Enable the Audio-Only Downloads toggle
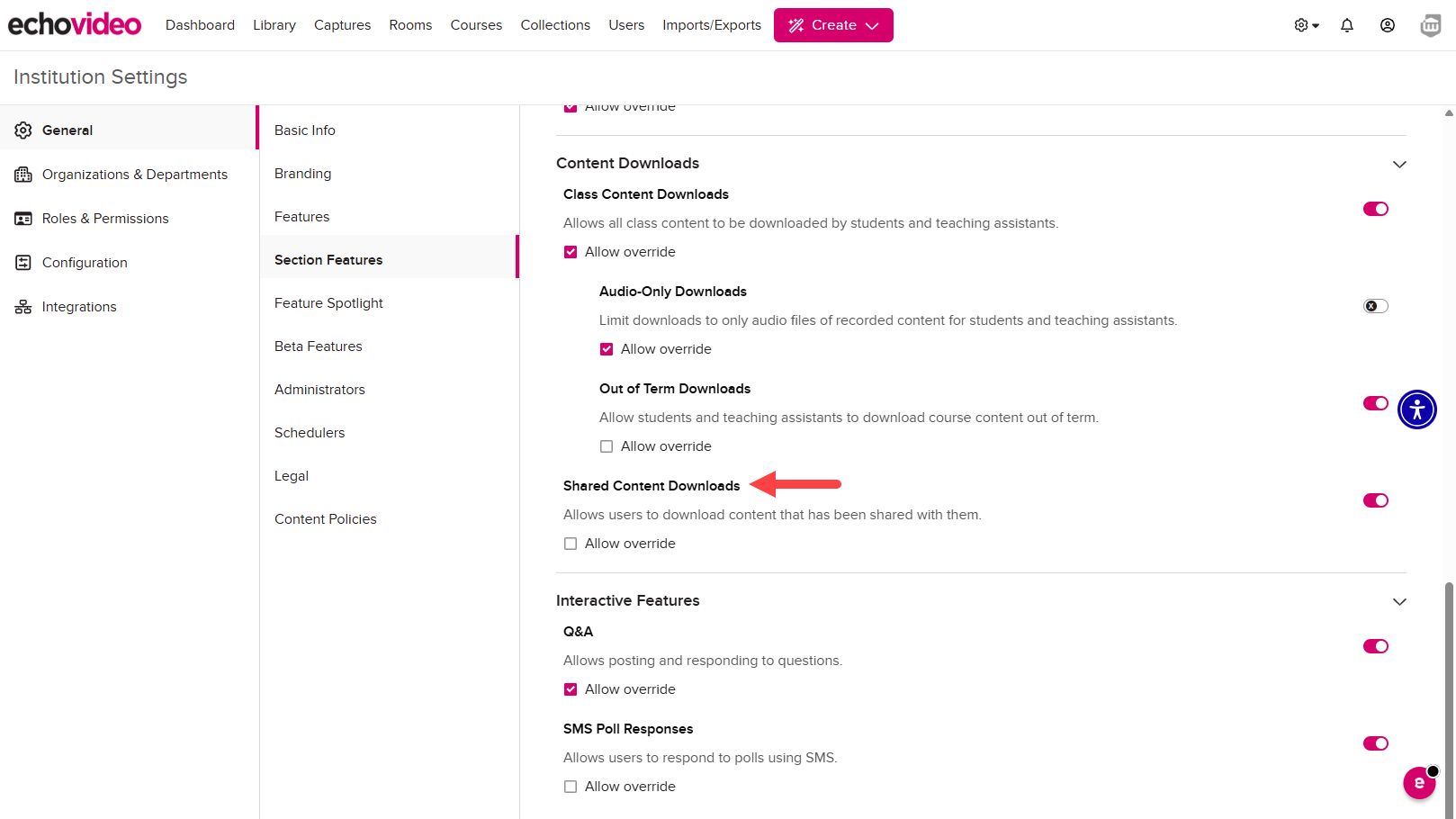 pyautogui.click(x=1375, y=306)
